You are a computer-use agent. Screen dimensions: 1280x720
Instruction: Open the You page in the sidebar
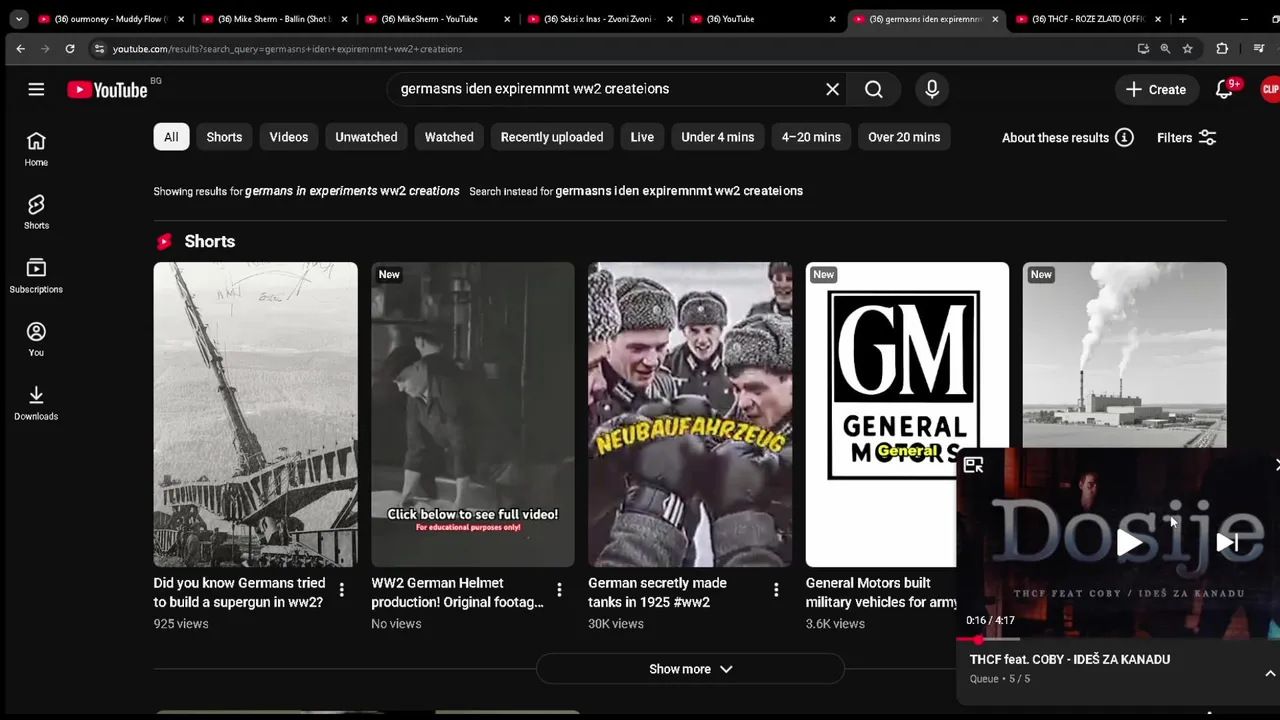(x=36, y=339)
